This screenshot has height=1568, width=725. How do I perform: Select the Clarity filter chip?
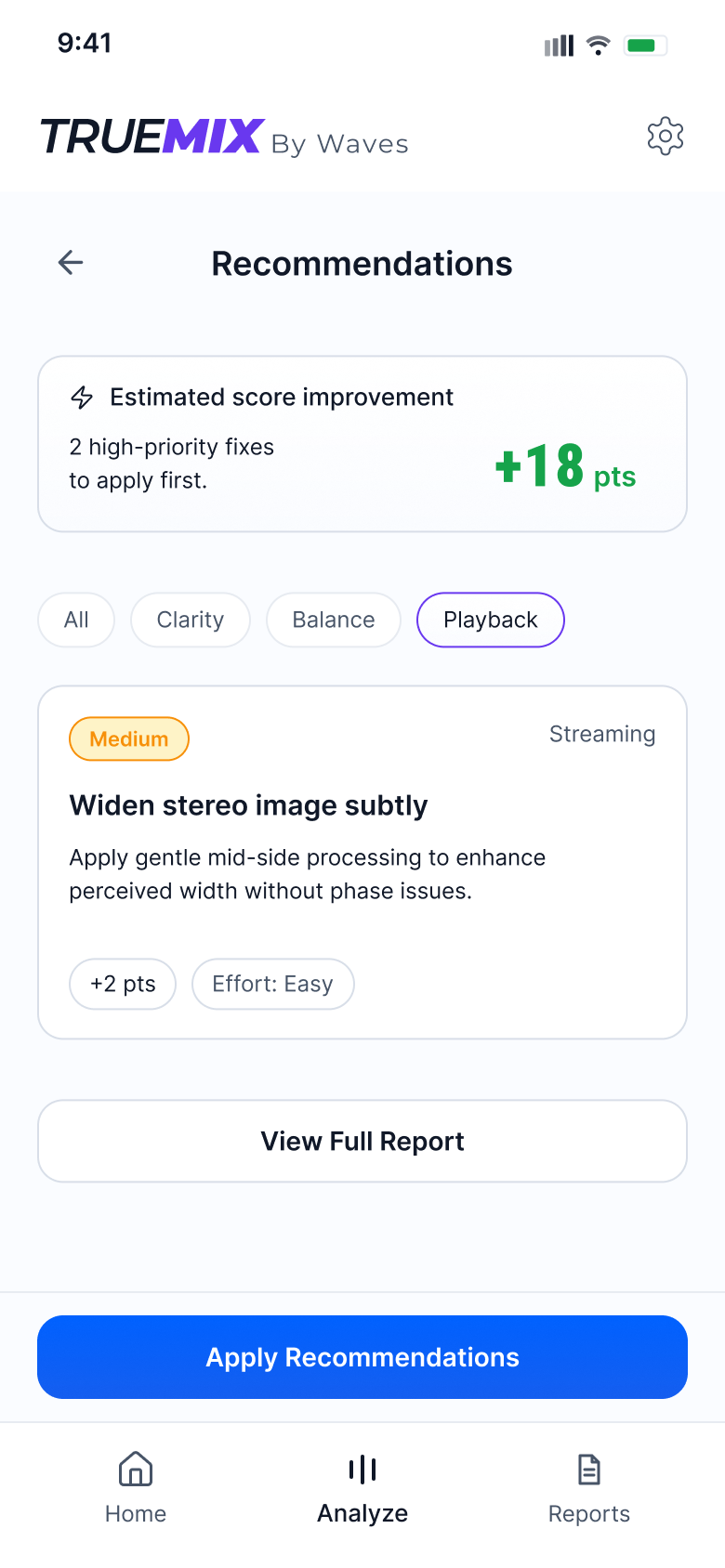191,620
